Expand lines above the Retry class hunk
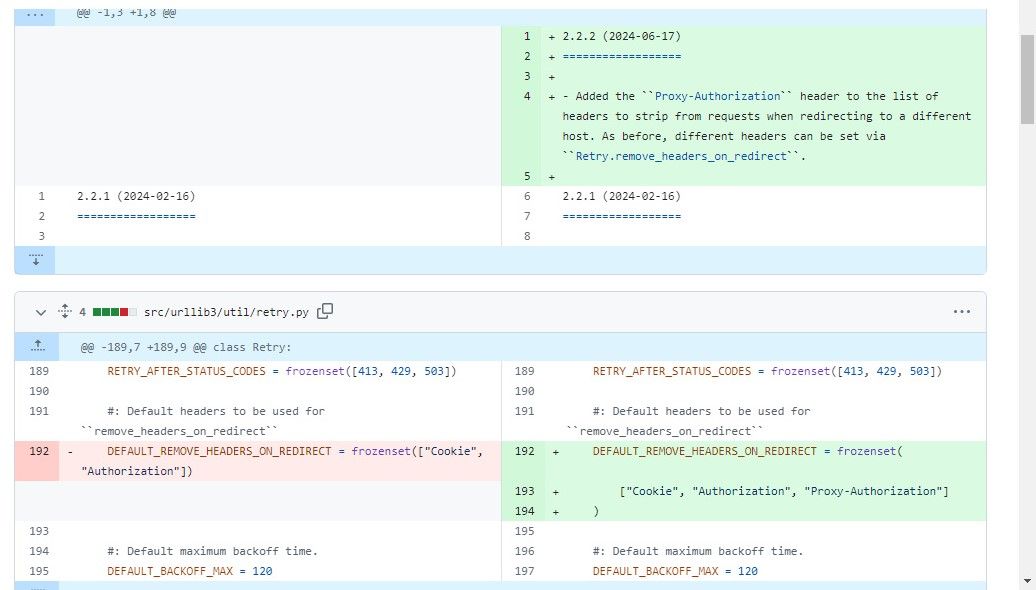Screen dimensions: 1036x590 tap(35, 346)
